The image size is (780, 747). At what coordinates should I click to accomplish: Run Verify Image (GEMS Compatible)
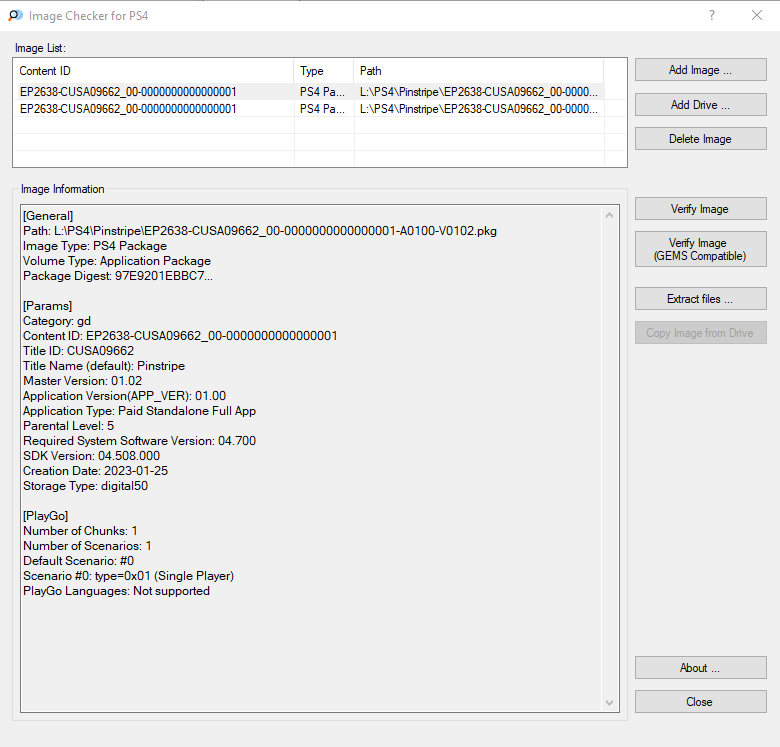click(700, 249)
